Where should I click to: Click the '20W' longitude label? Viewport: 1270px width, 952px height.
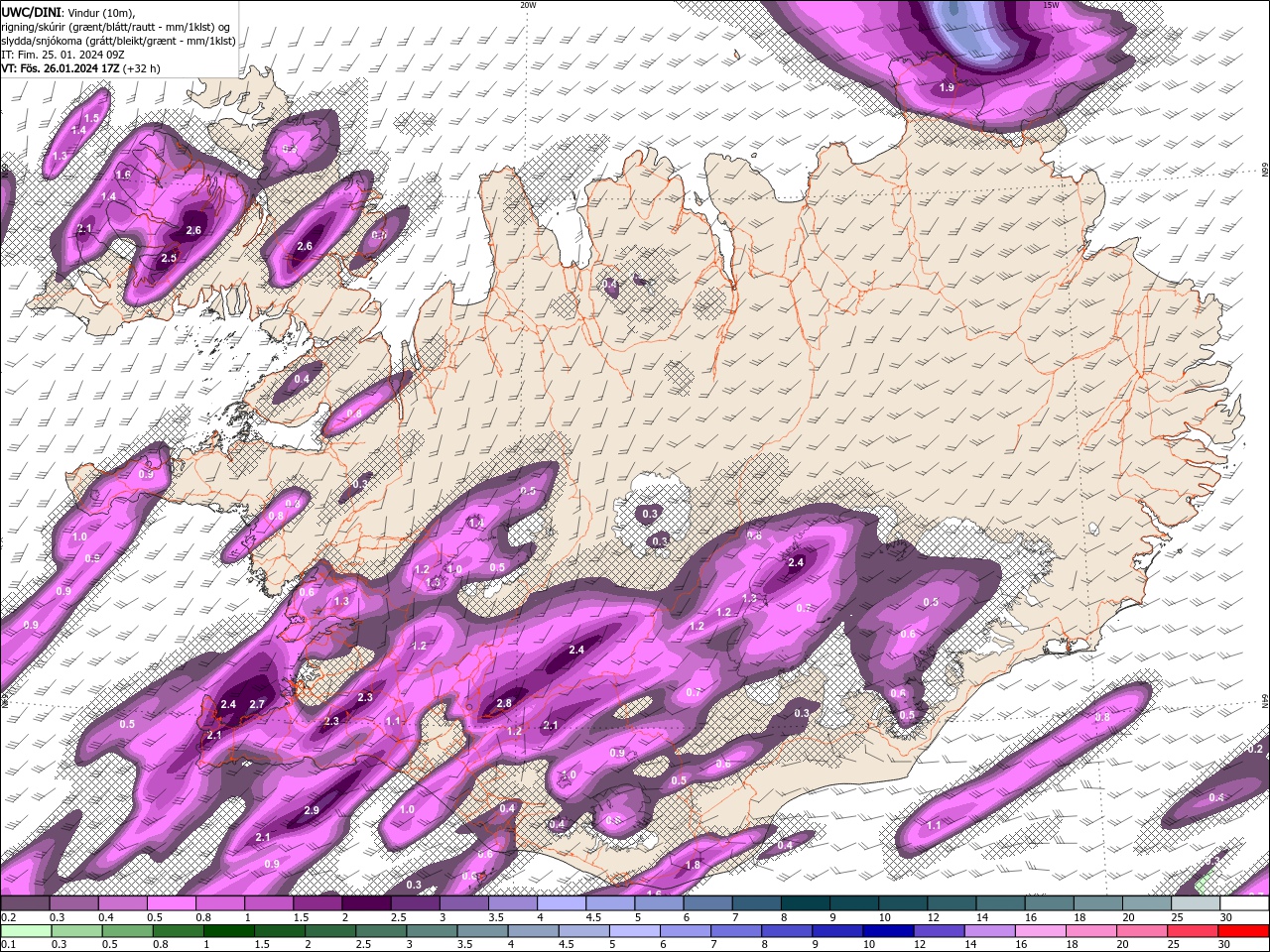(529, 5)
